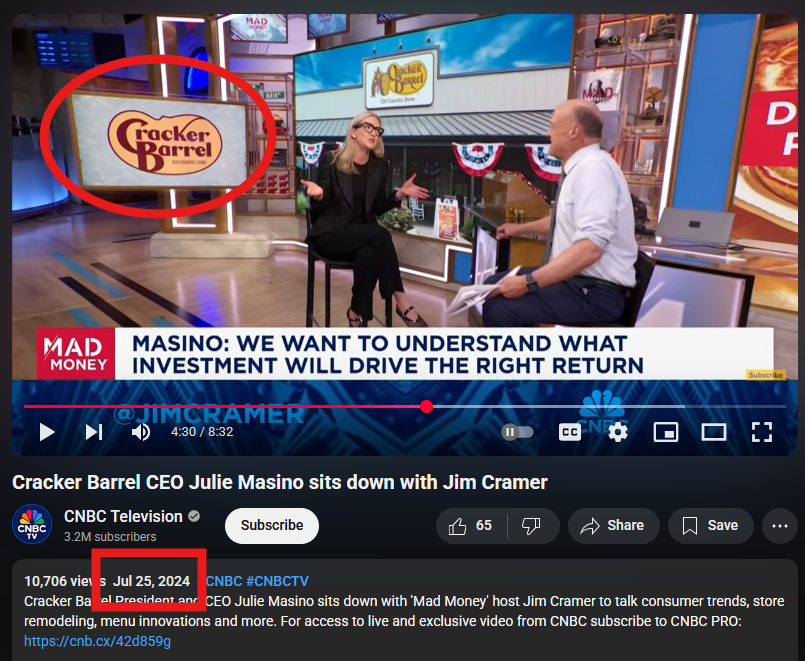Turn on closed captions
This screenshot has width=805, height=661.
click(570, 432)
